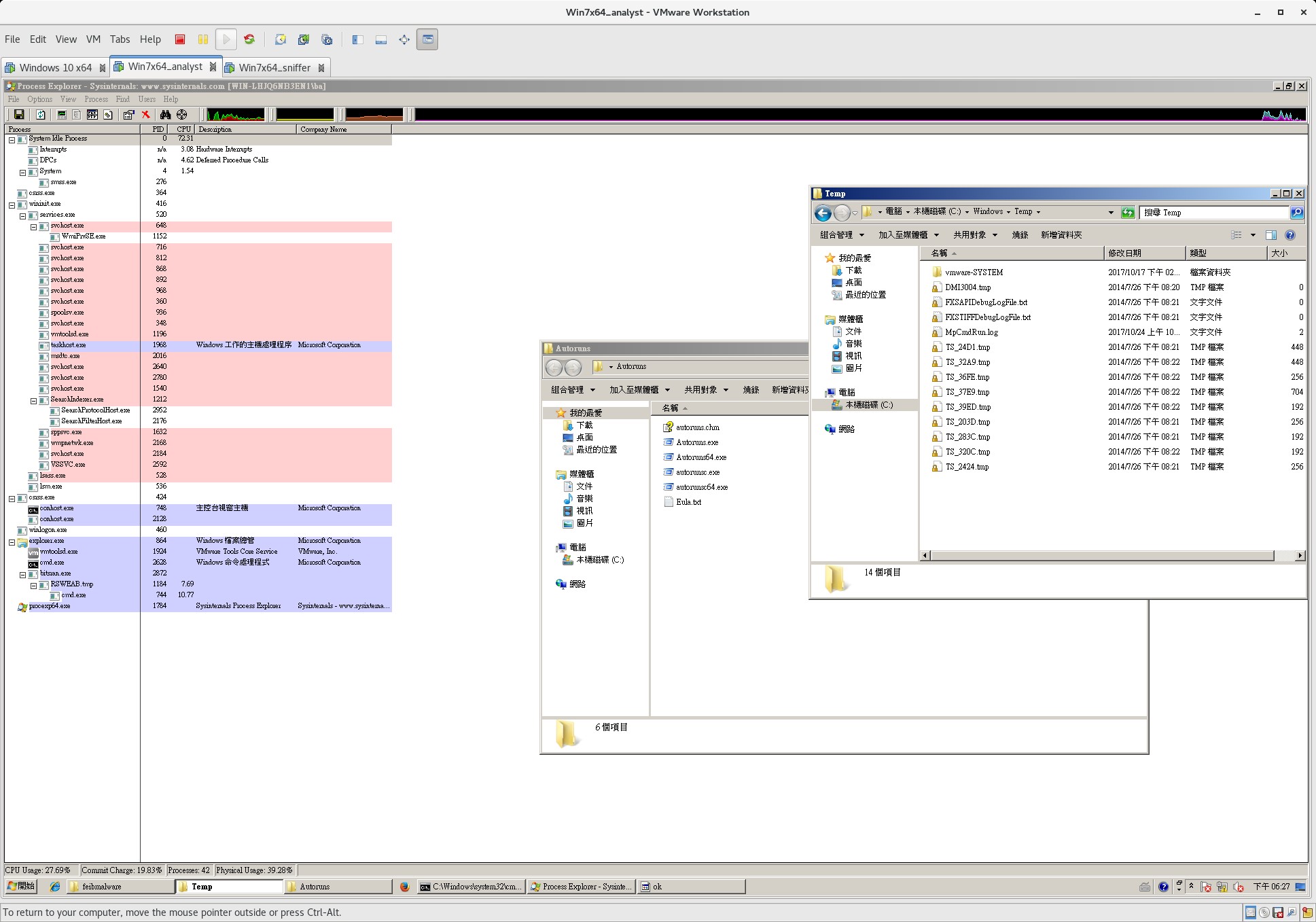Click the Show Process Tree toolbar icon
1316x922 pixels.
(77, 115)
